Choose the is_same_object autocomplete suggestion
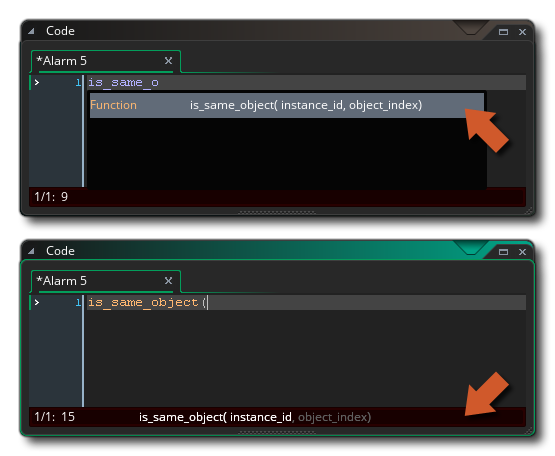This screenshot has height=456, width=555. tap(287, 105)
